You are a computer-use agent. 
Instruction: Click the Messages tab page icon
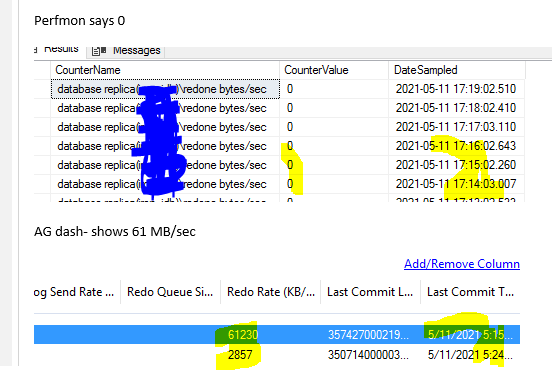99,51
